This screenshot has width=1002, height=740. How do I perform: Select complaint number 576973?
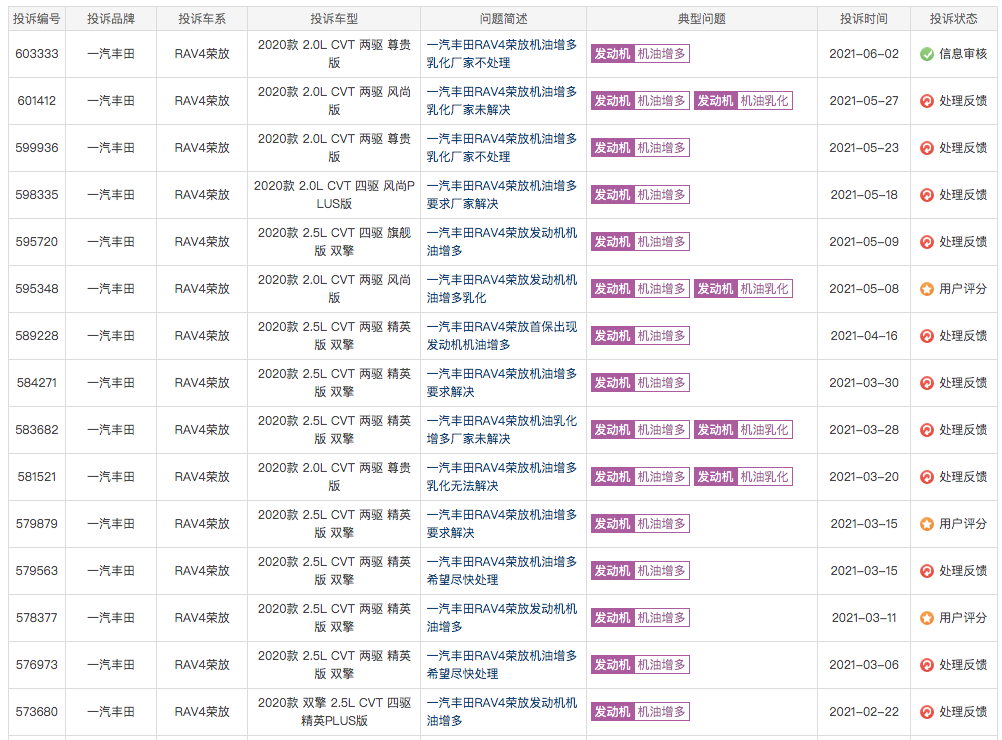click(37, 665)
